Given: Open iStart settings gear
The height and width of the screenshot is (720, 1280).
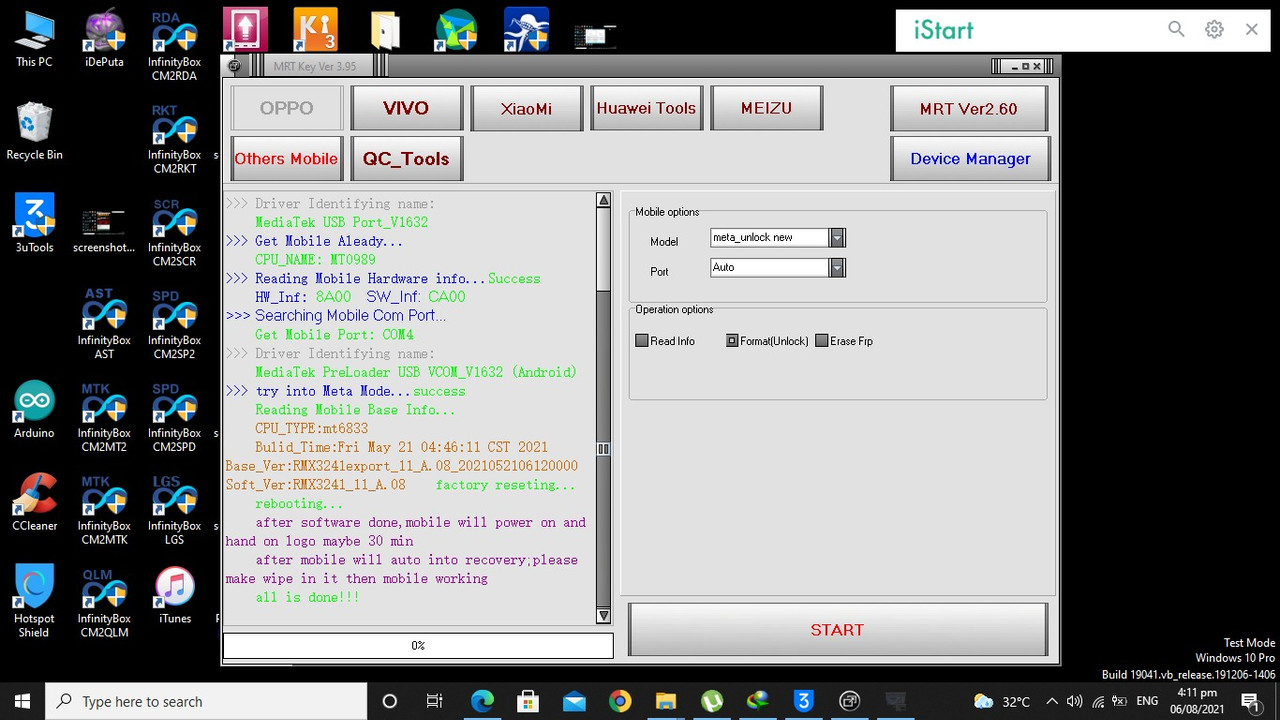Looking at the screenshot, I should [x=1214, y=30].
